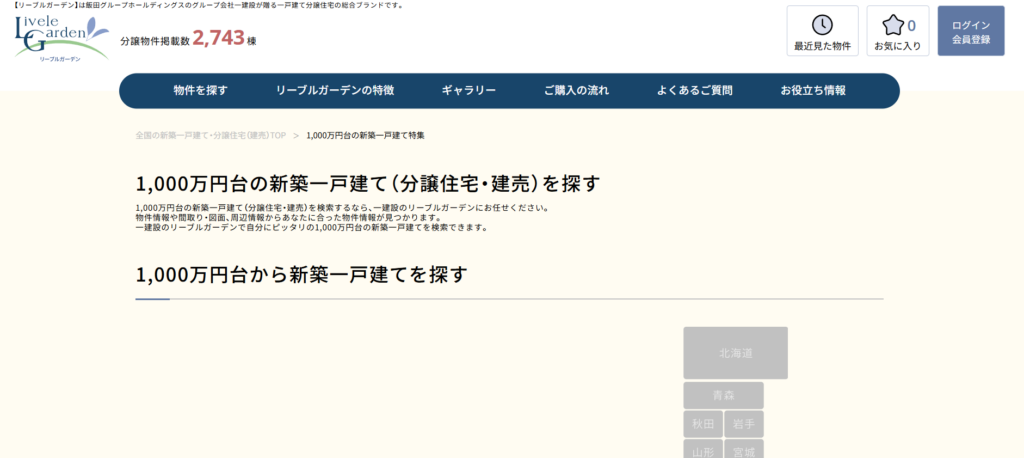Select リーブルガーデンの特徴 in navigation bar
The height and width of the screenshot is (458, 1024).
(335, 91)
